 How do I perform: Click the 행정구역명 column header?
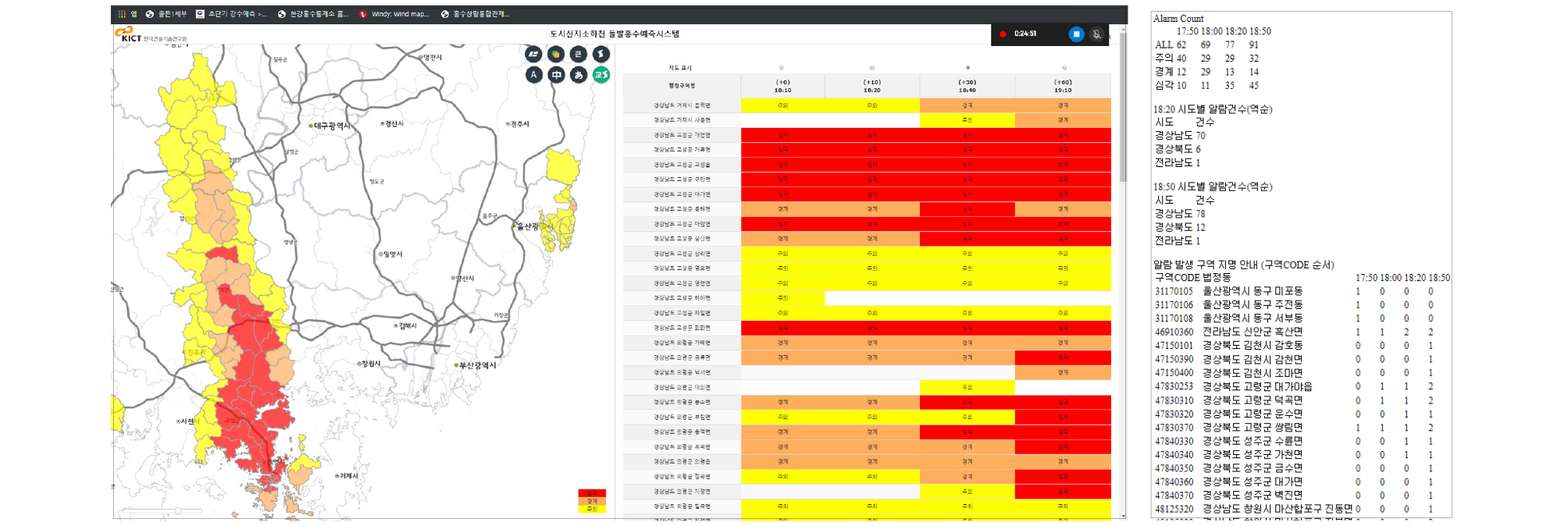pos(681,86)
